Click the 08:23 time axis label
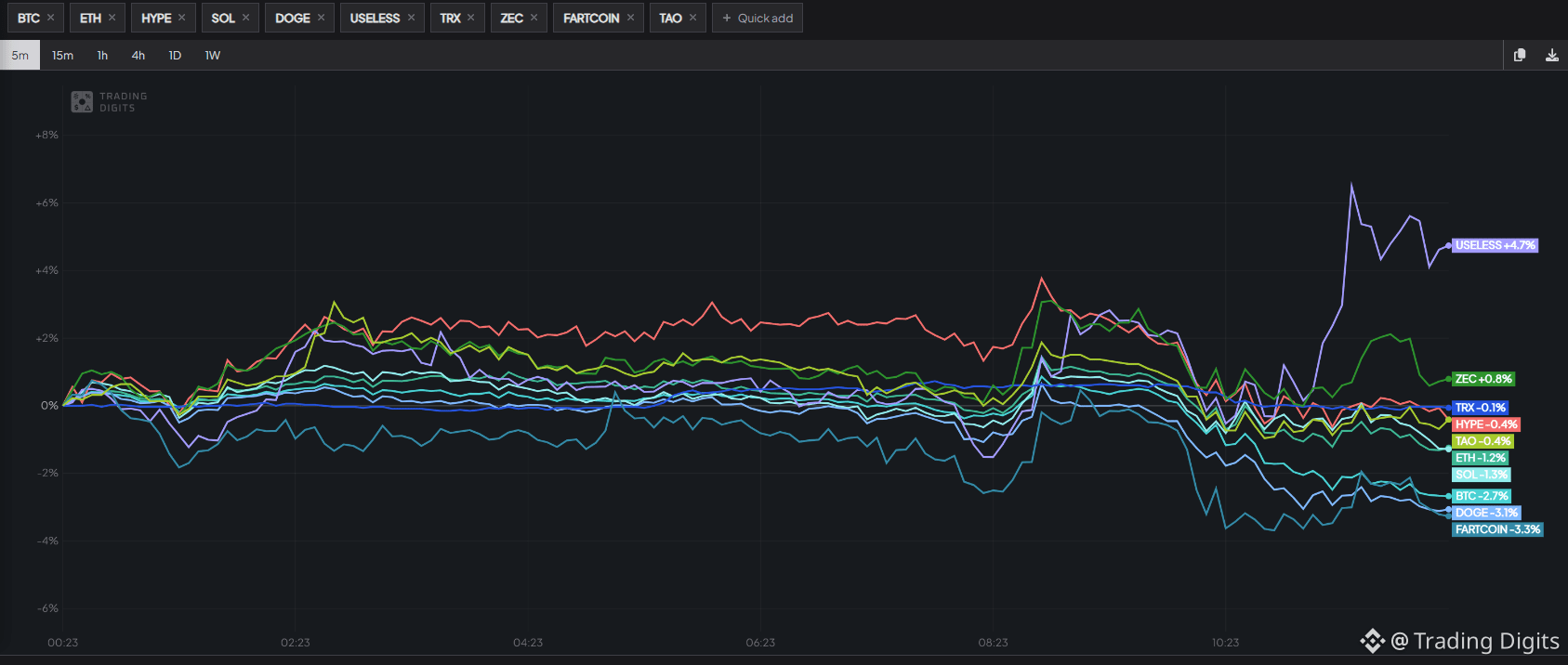1568x665 pixels. click(993, 643)
